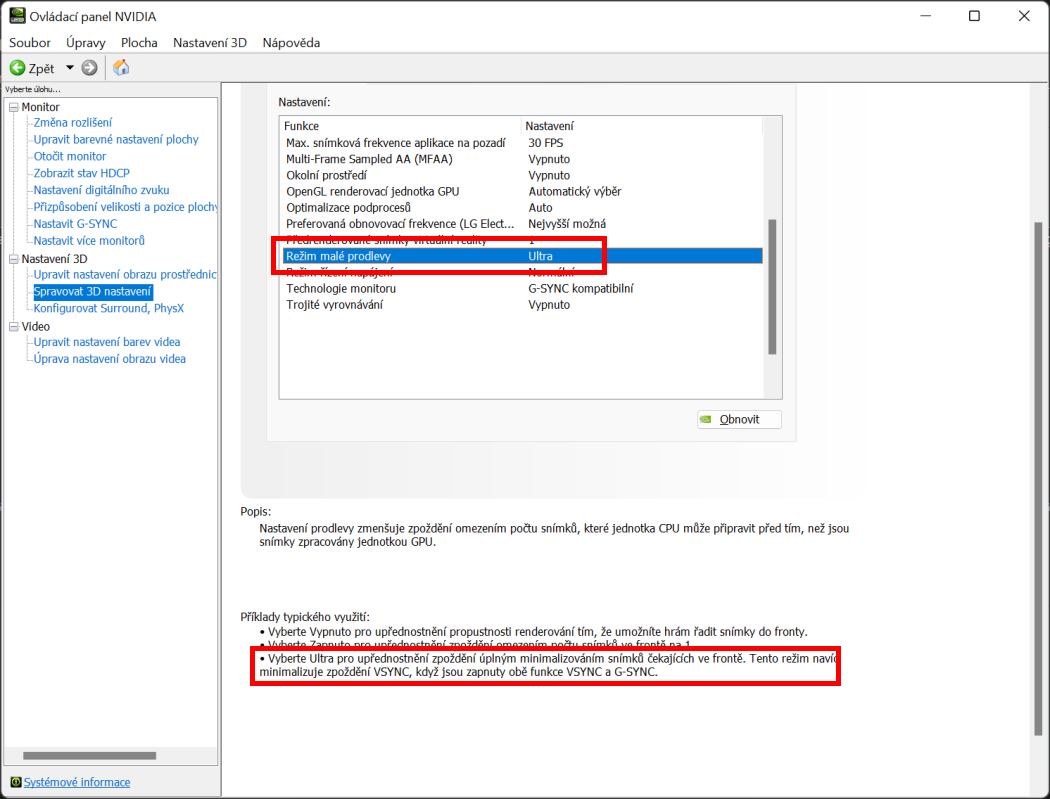Open Zobrazit stav HDCP

(x=82, y=173)
